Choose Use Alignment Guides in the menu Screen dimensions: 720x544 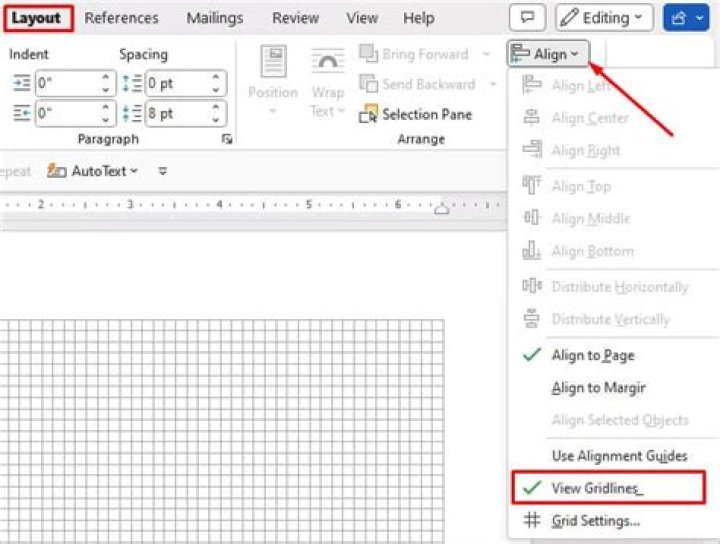(619, 455)
